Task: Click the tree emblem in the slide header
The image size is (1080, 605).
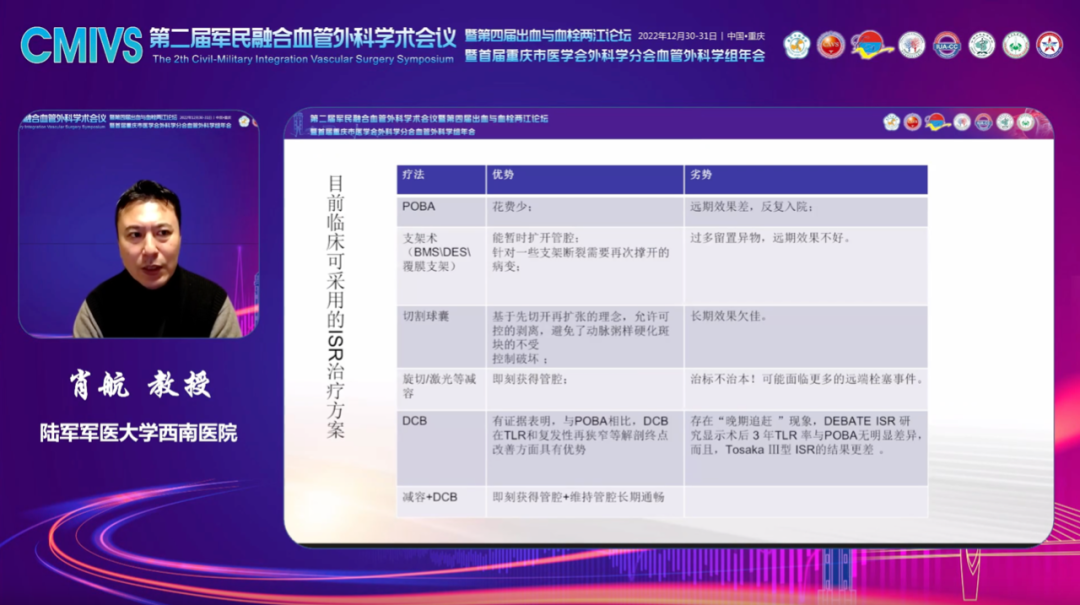Action: pyautogui.click(x=962, y=123)
